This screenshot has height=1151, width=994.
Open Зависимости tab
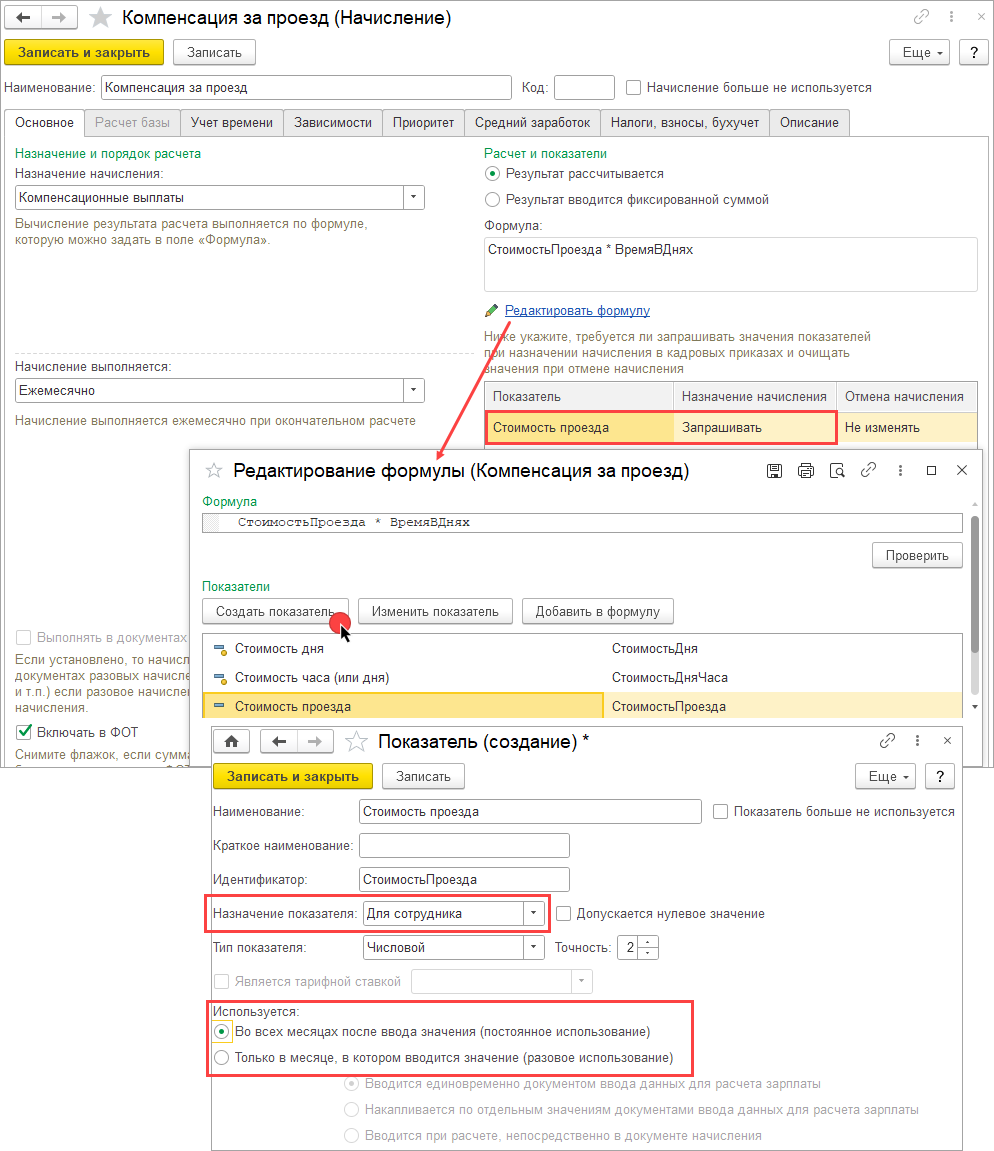[333, 123]
